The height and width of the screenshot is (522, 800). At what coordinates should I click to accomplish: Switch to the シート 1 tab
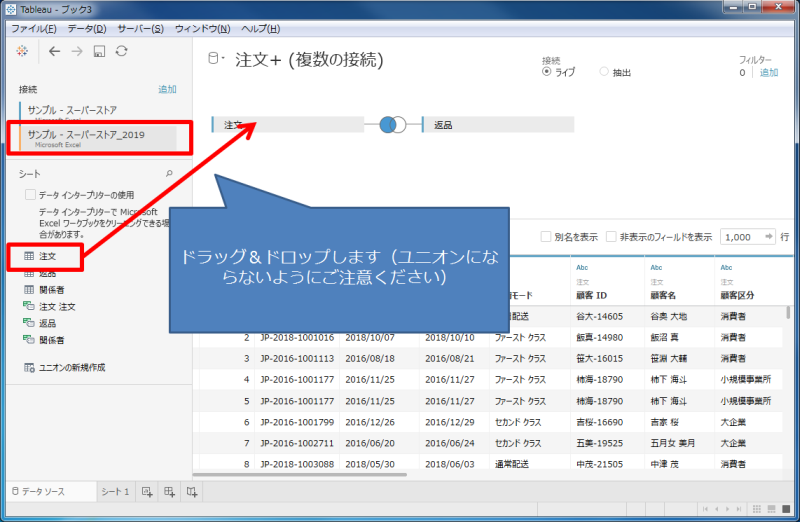[115, 491]
